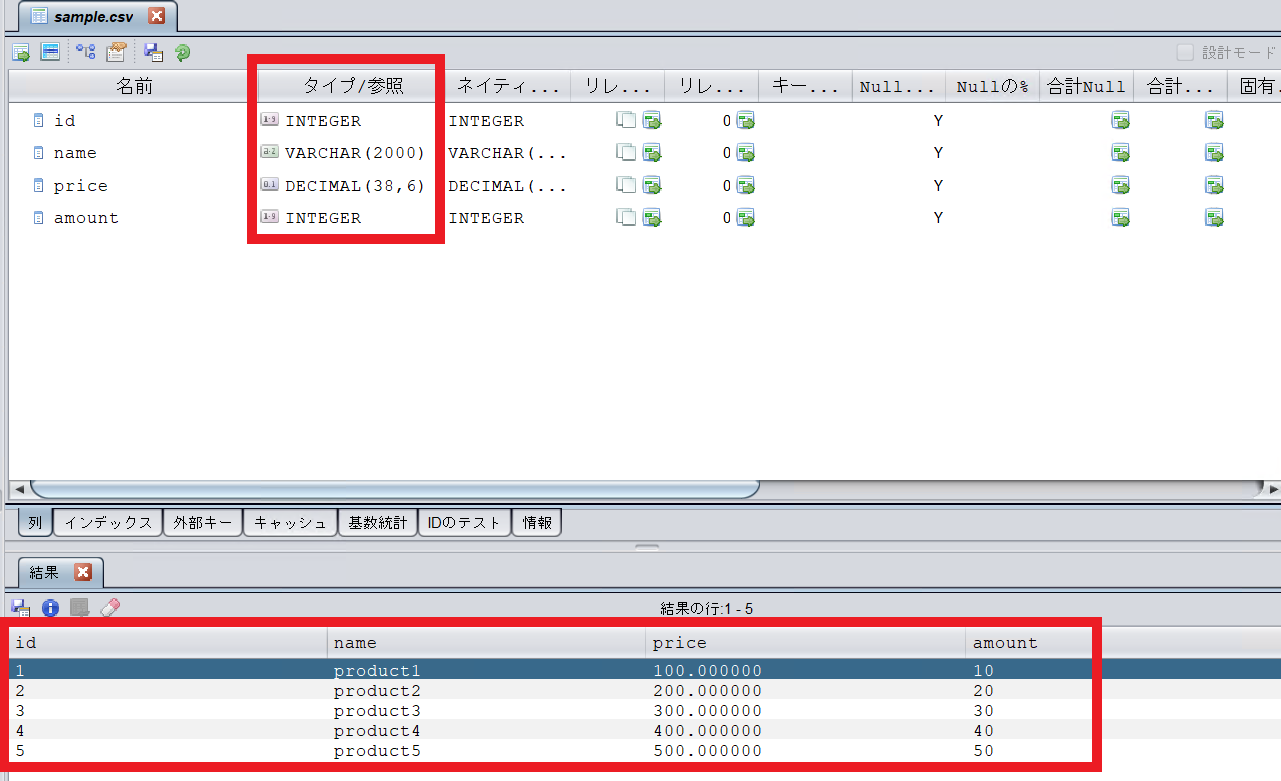Viewport: 1281px width, 781px height.
Task: Click the Nullの% column header
Action: [x=993, y=87]
